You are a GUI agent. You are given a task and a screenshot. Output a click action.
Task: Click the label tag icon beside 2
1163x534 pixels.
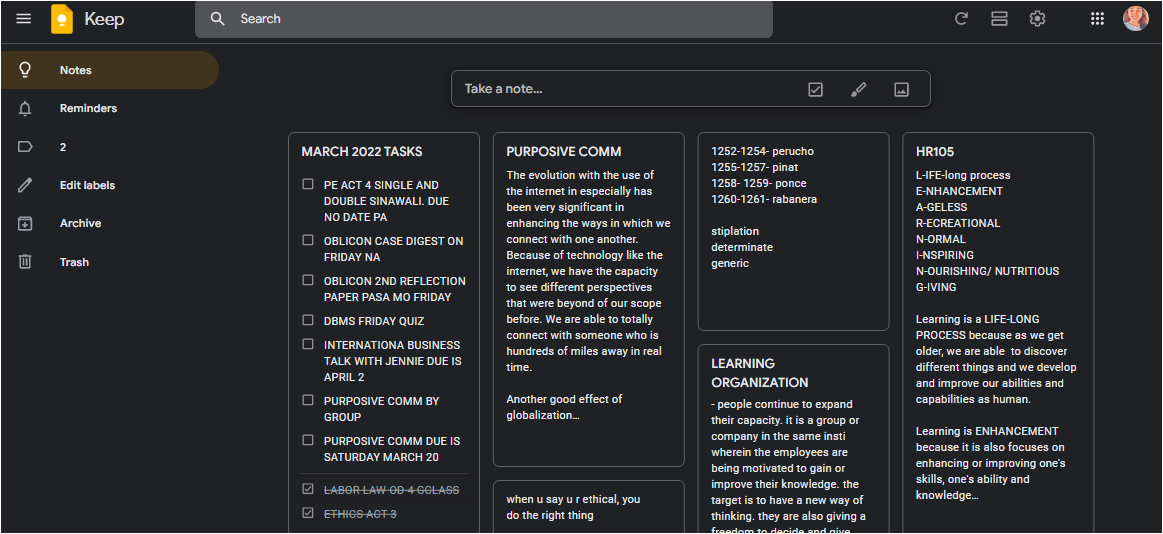click(x=24, y=147)
